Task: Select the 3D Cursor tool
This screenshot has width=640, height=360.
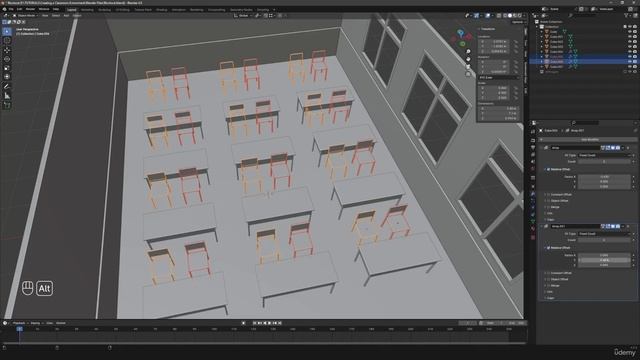Action: (x=7, y=40)
